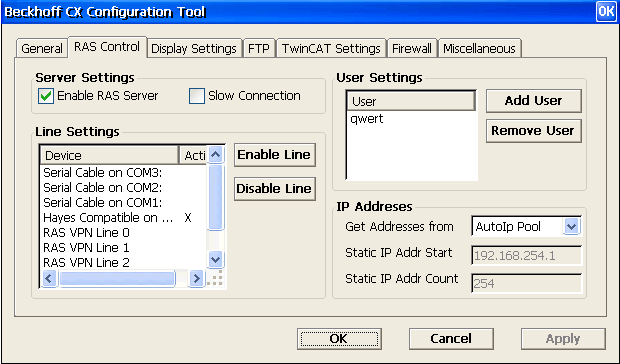Click the User column header

pyautogui.click(x=411, y=101)
